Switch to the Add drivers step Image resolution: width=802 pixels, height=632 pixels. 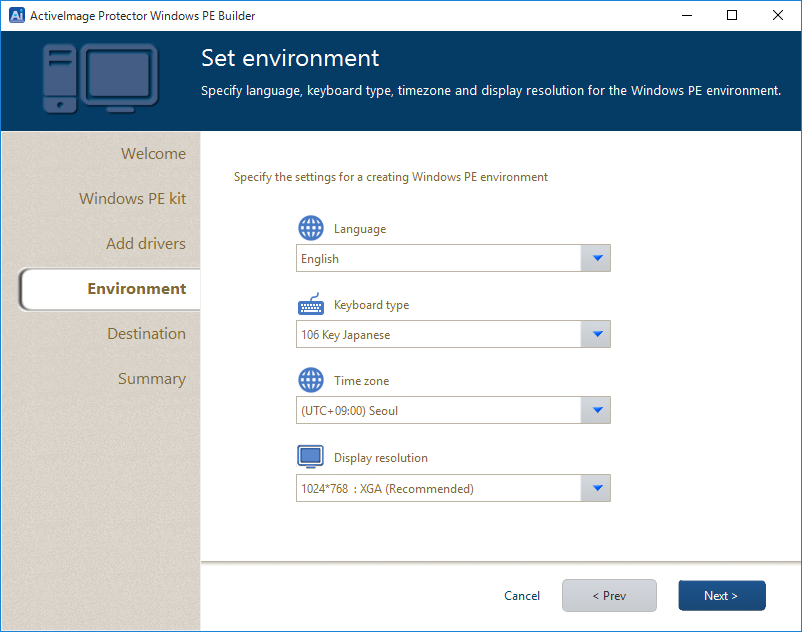click(146, 244)
